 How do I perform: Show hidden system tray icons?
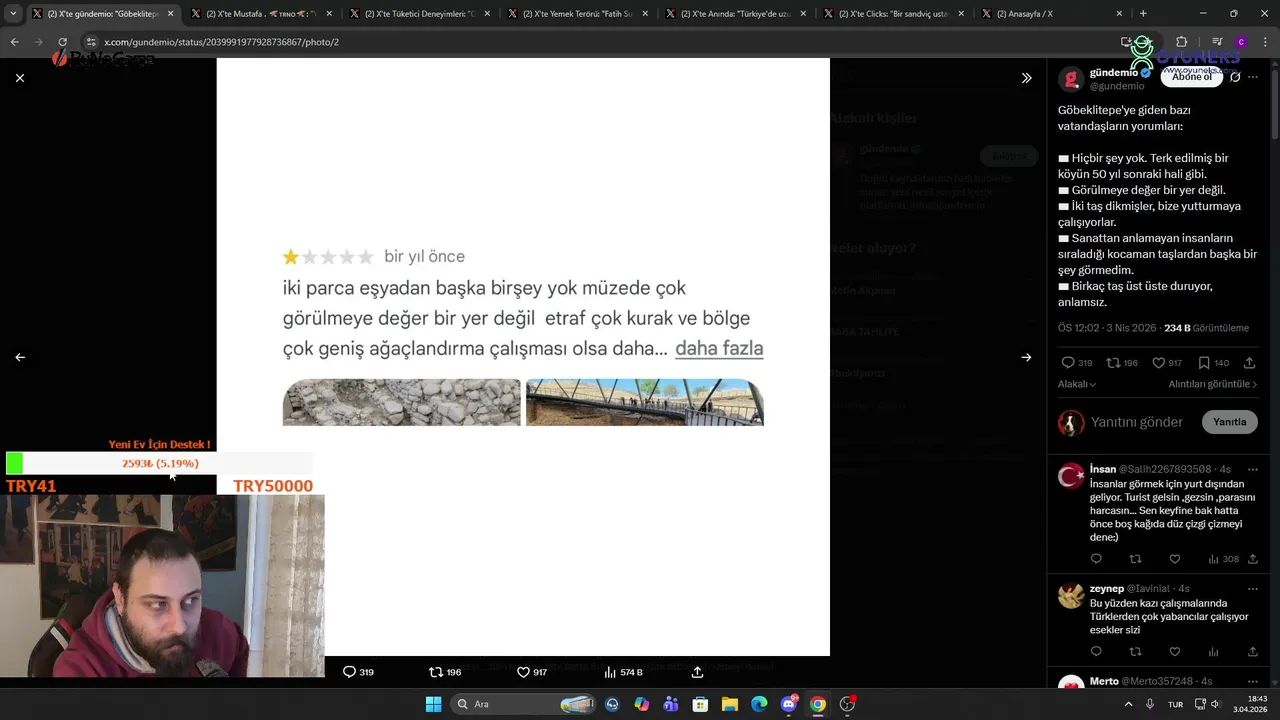1129,704
